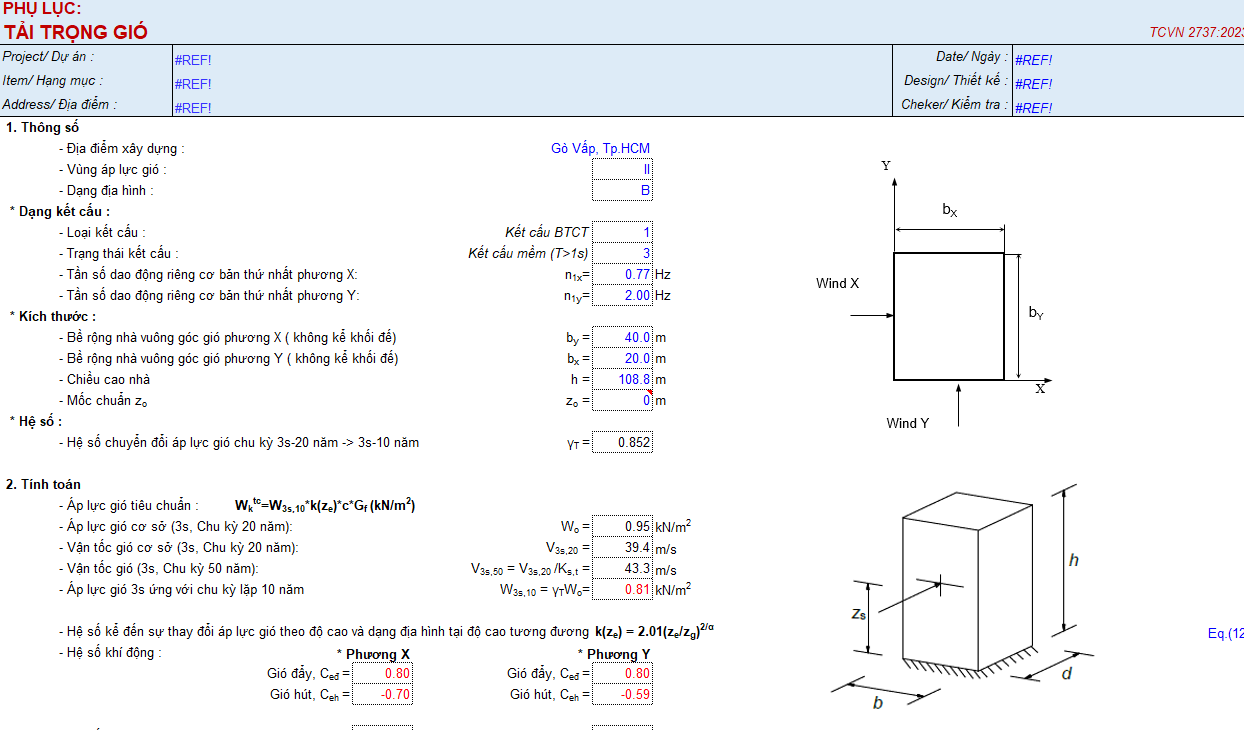Click the Phương X Ceh cell -0.70

[382, 695]
